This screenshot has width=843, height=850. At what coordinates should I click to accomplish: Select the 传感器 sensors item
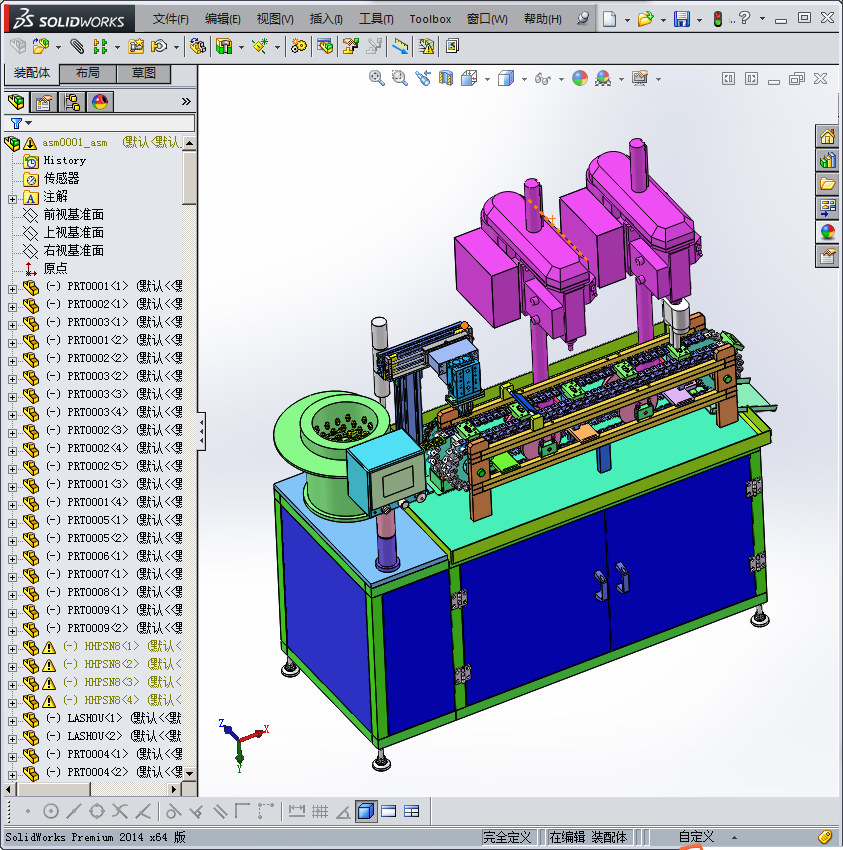[x=61, y=178]
